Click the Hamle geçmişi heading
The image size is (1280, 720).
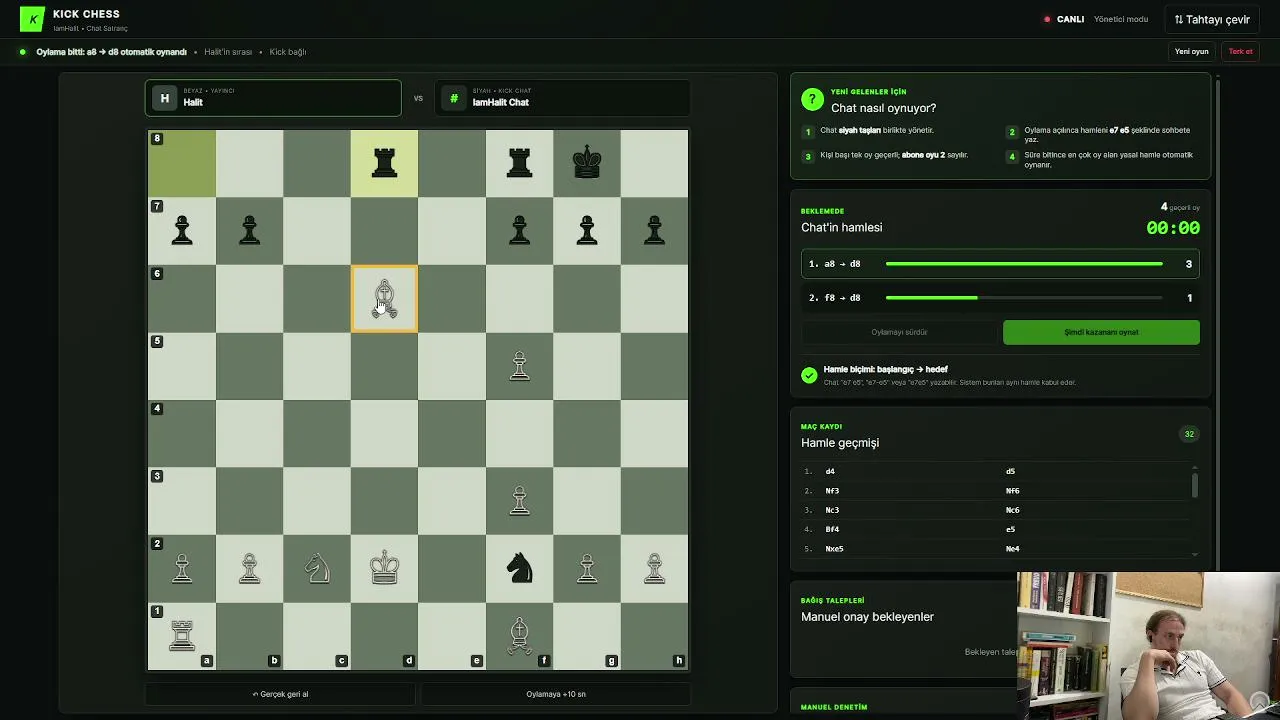click(840, 443)
